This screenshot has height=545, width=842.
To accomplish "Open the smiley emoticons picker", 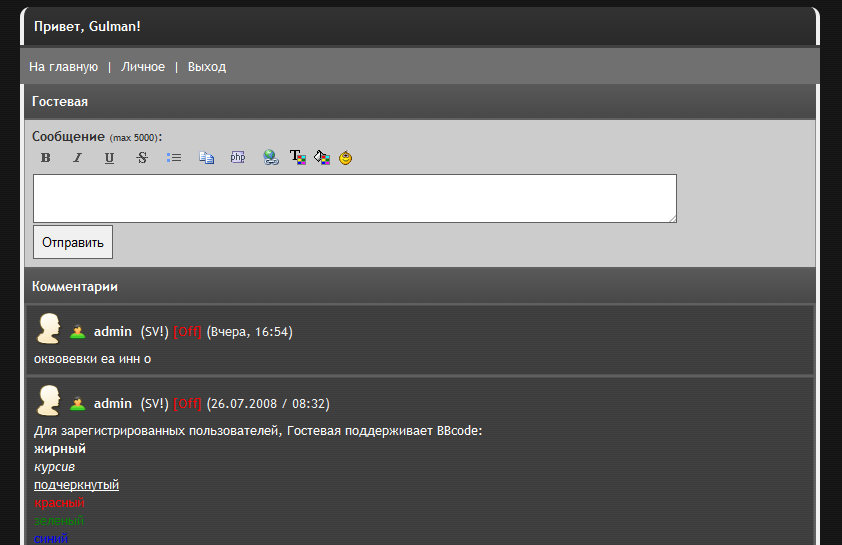I will point(345,157).
